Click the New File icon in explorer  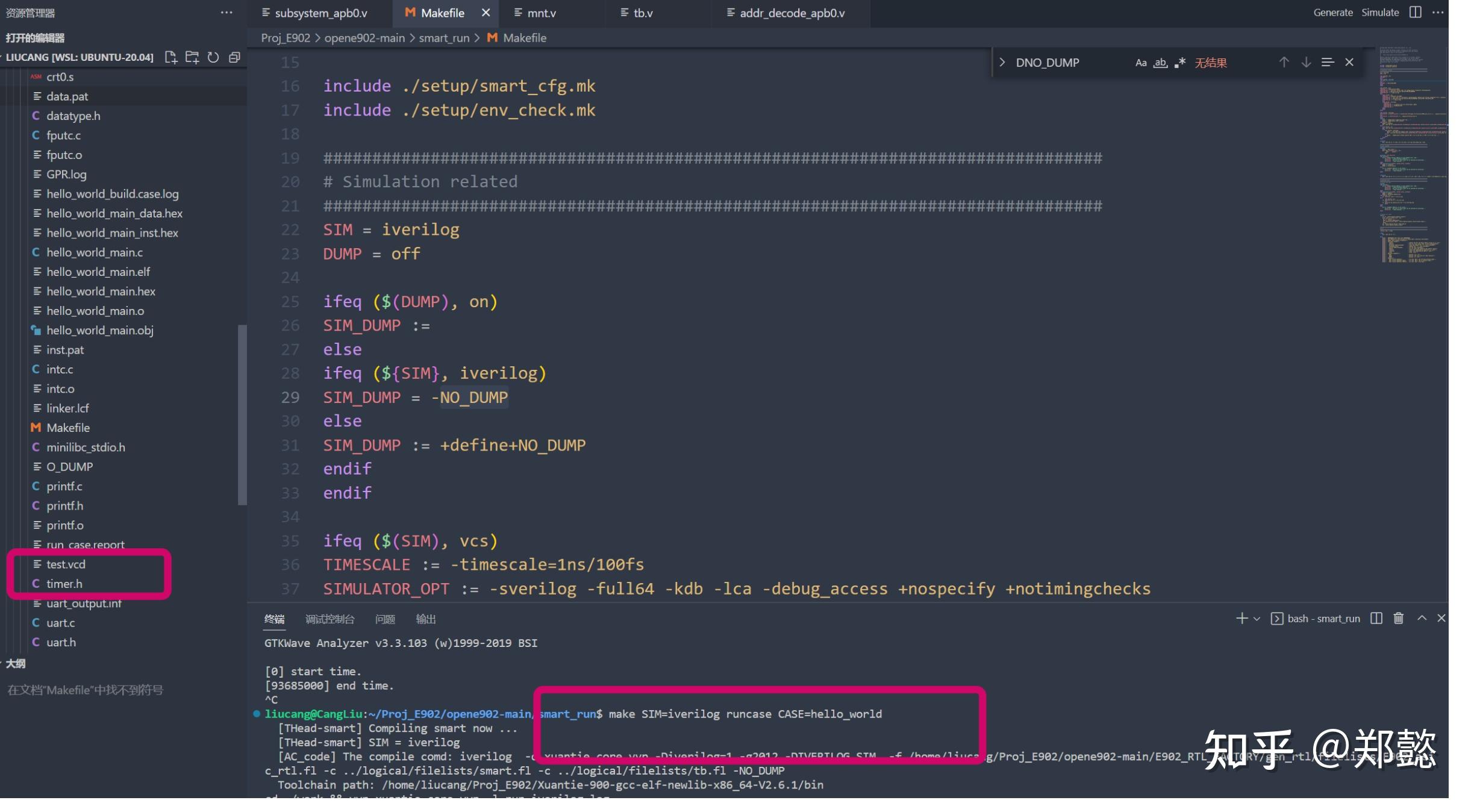click(x=171, y=57)
